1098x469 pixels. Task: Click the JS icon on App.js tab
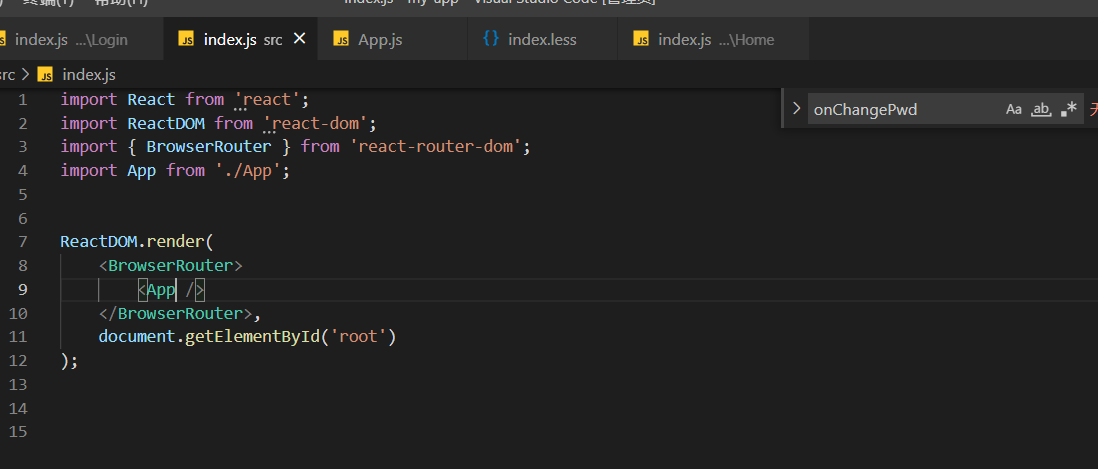[341, 39]
